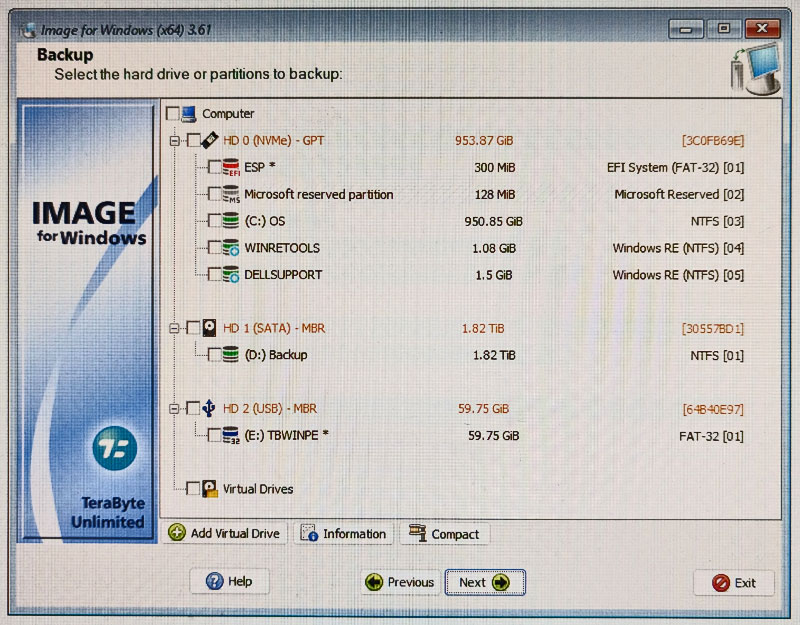Tick the (E:) TBWINPE checkbox

point(215,435)
